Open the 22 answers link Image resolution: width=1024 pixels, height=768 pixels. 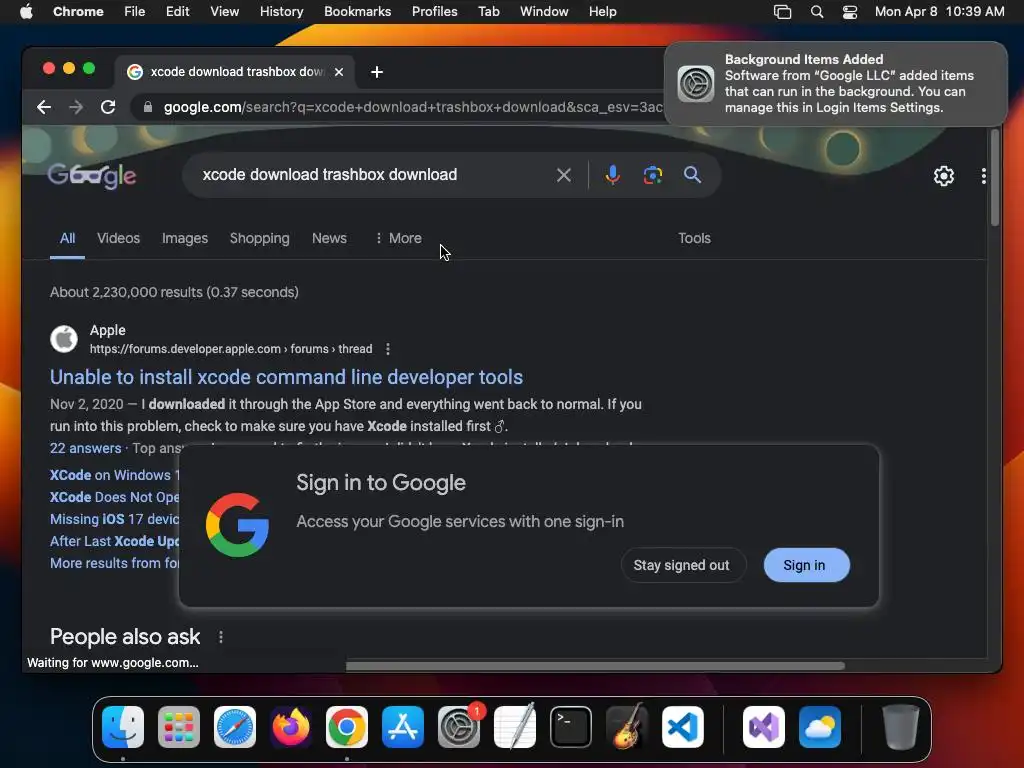[x=86, y=449]
